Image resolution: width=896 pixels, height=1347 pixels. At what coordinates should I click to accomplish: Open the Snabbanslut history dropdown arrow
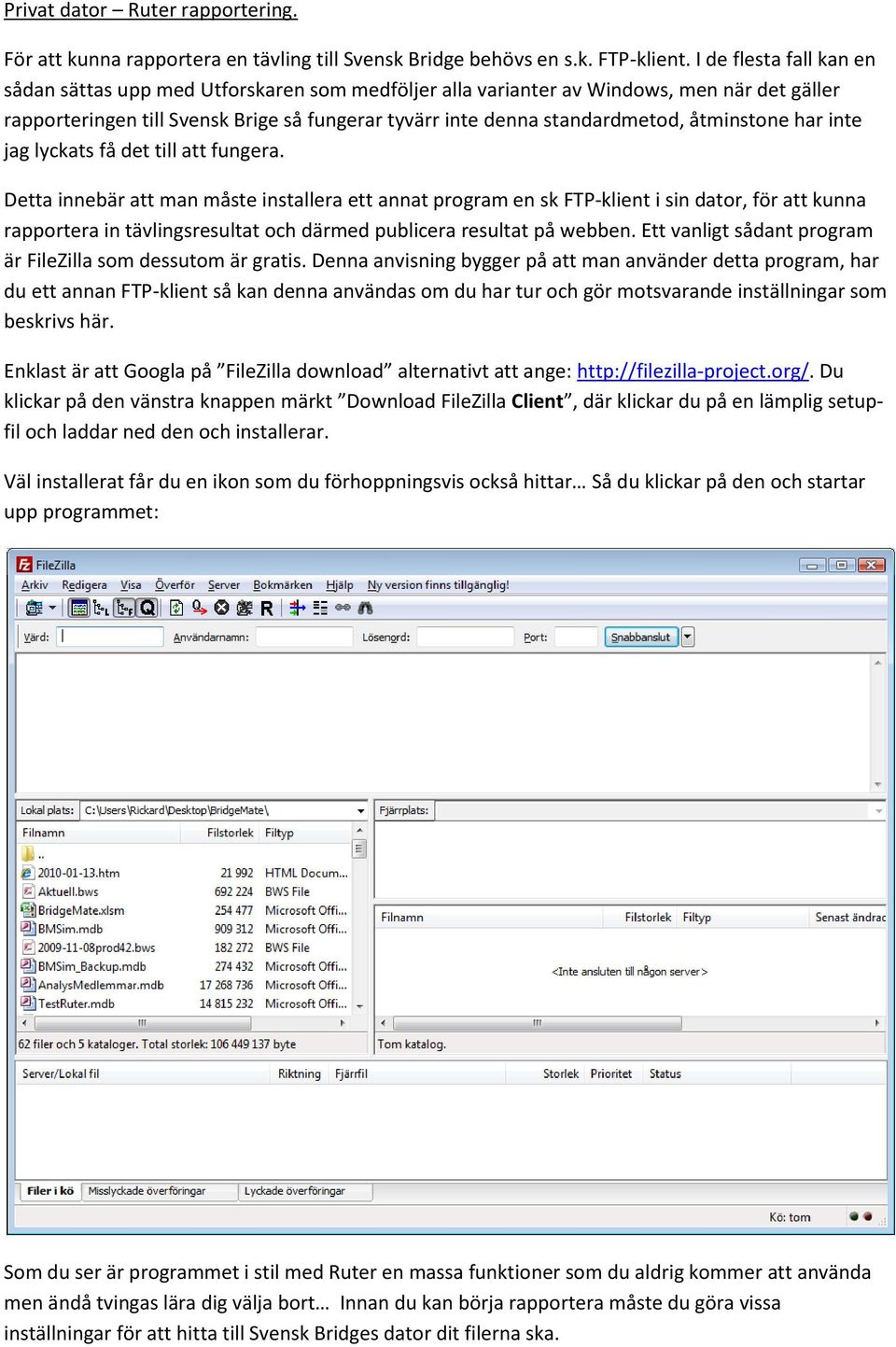(x=688, y=637)
